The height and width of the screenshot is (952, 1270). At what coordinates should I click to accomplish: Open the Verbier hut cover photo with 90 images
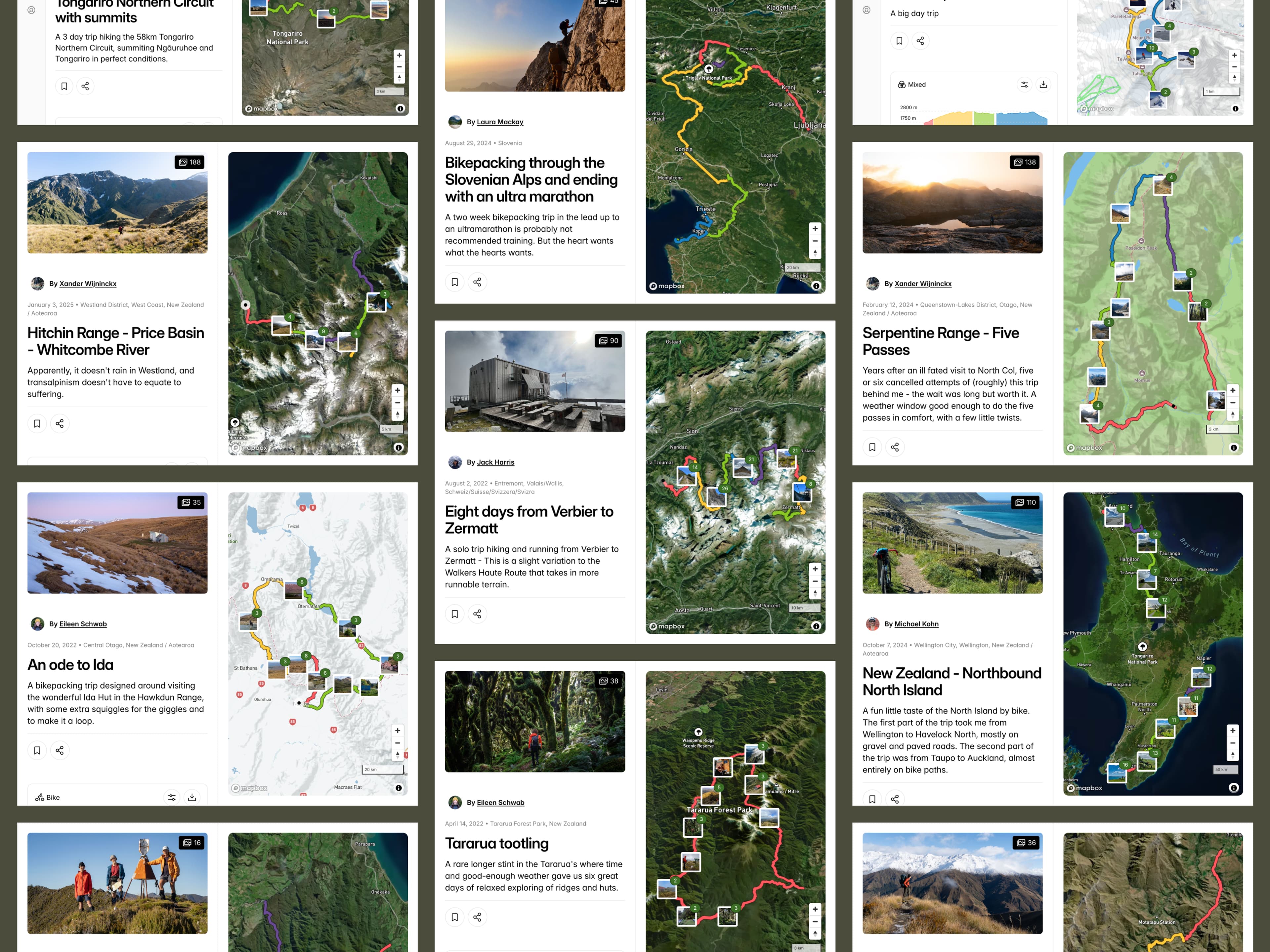pyautogui.click(x=535, y=381)
